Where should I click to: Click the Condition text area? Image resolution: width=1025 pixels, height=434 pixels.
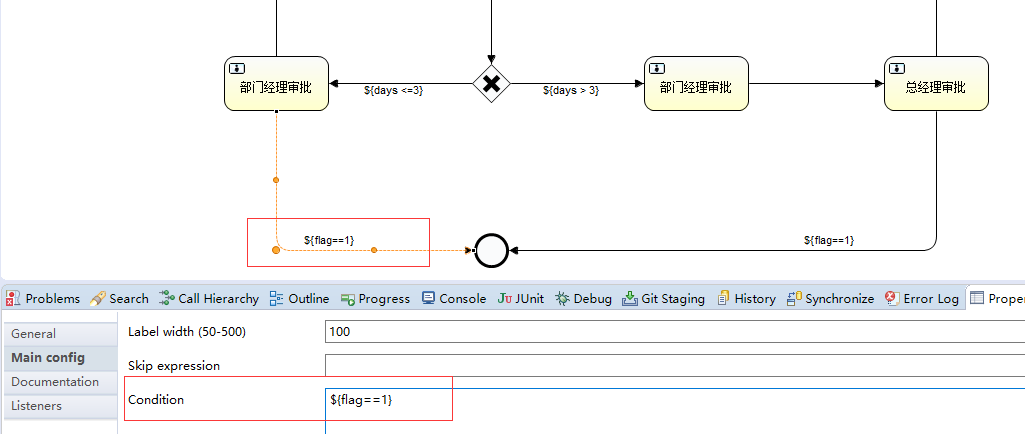point(675,411)
